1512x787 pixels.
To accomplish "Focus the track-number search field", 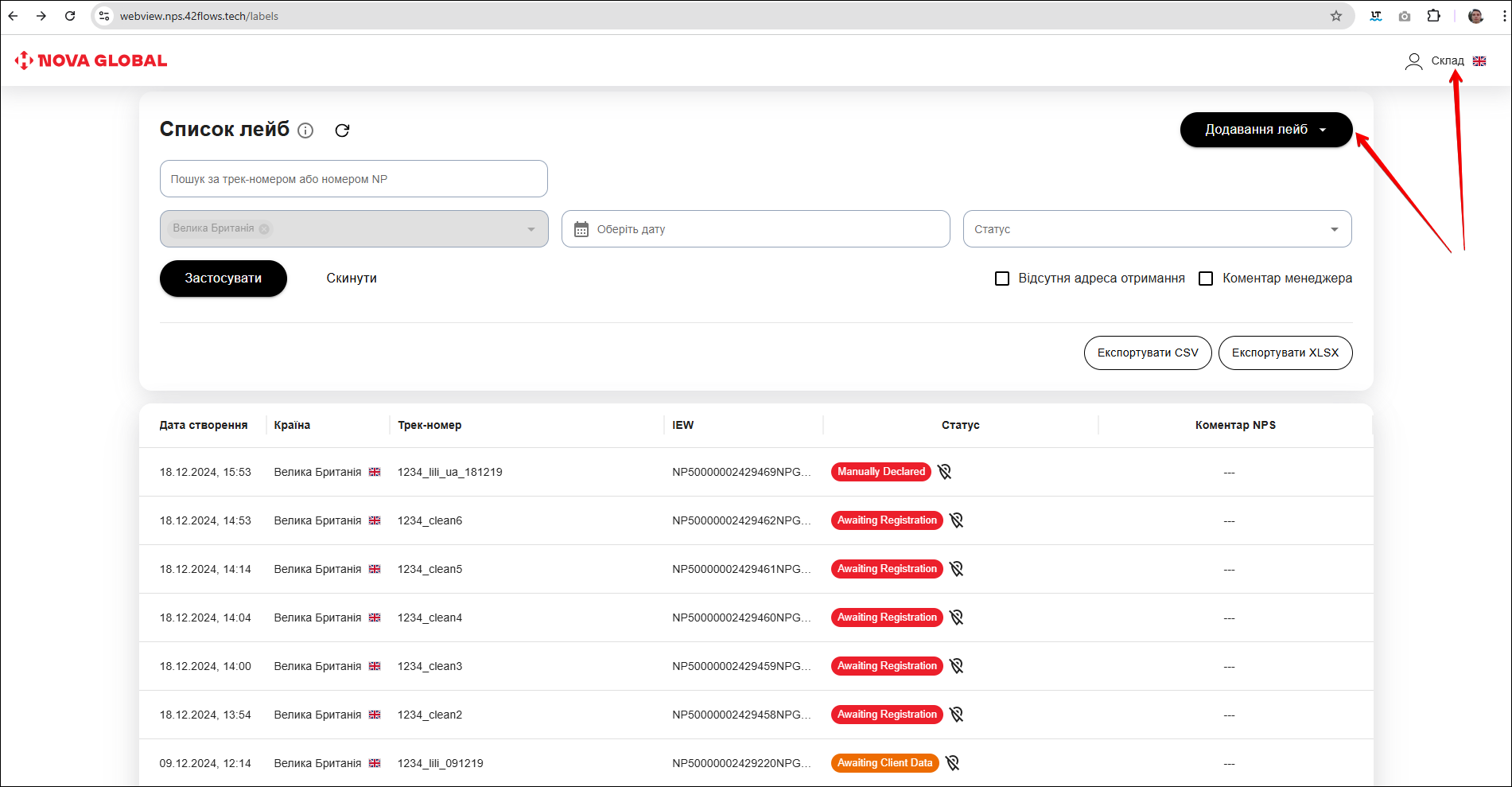I will click(x=354, y=179).
